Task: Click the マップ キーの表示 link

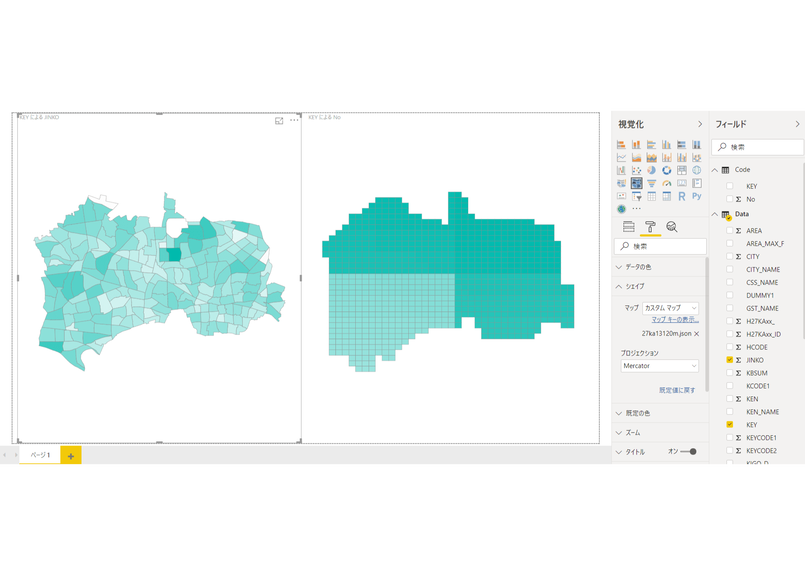Action: [x=675, y=320]
